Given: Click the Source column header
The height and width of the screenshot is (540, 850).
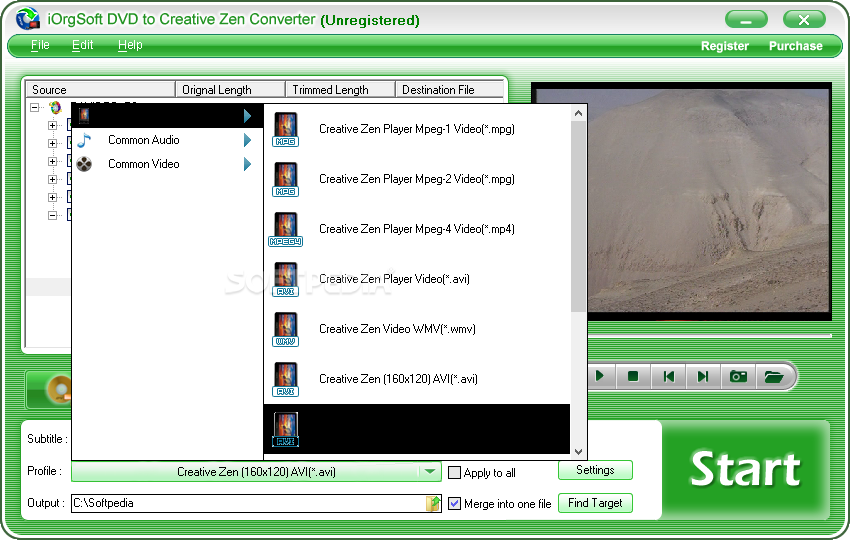Looking at the screenshot, I should pyautogui.click(x=100, y=89).
